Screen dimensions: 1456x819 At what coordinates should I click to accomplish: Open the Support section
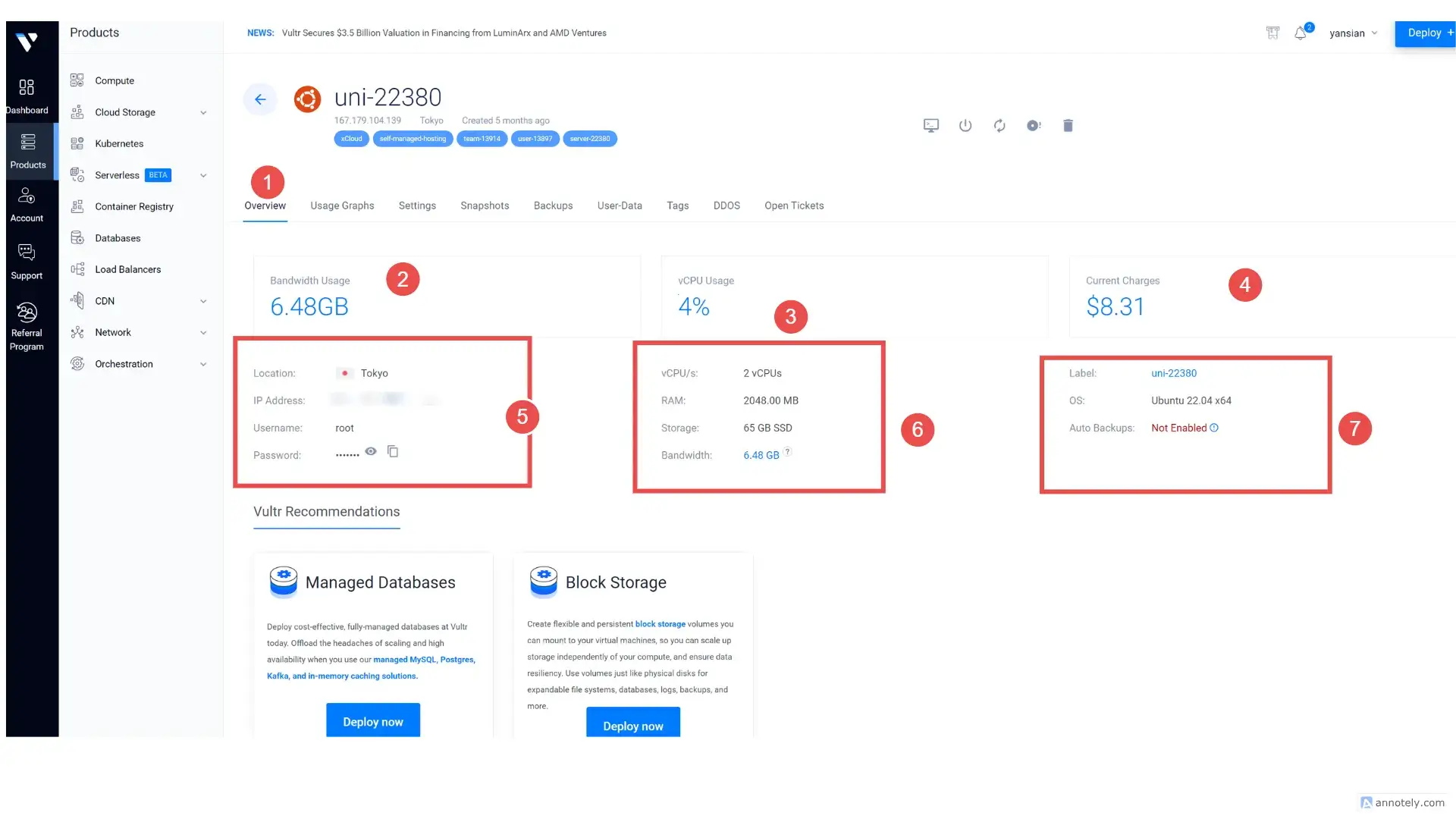click(27, 262)
